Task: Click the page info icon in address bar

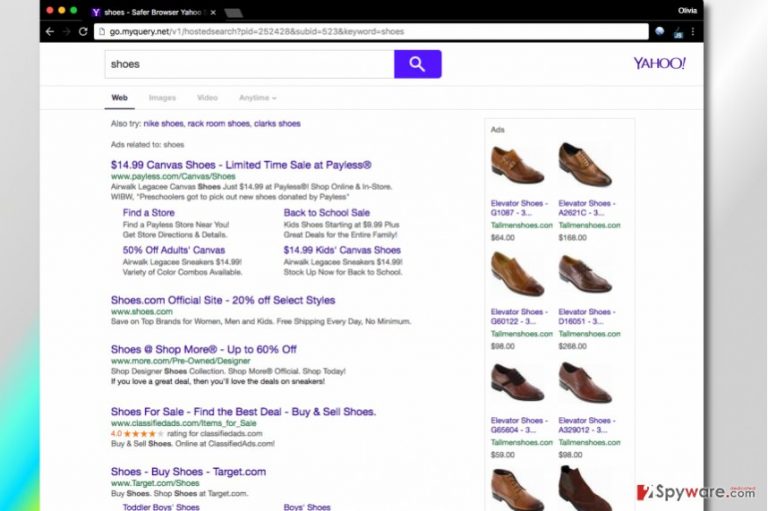Action: click(x=102, y=31)
